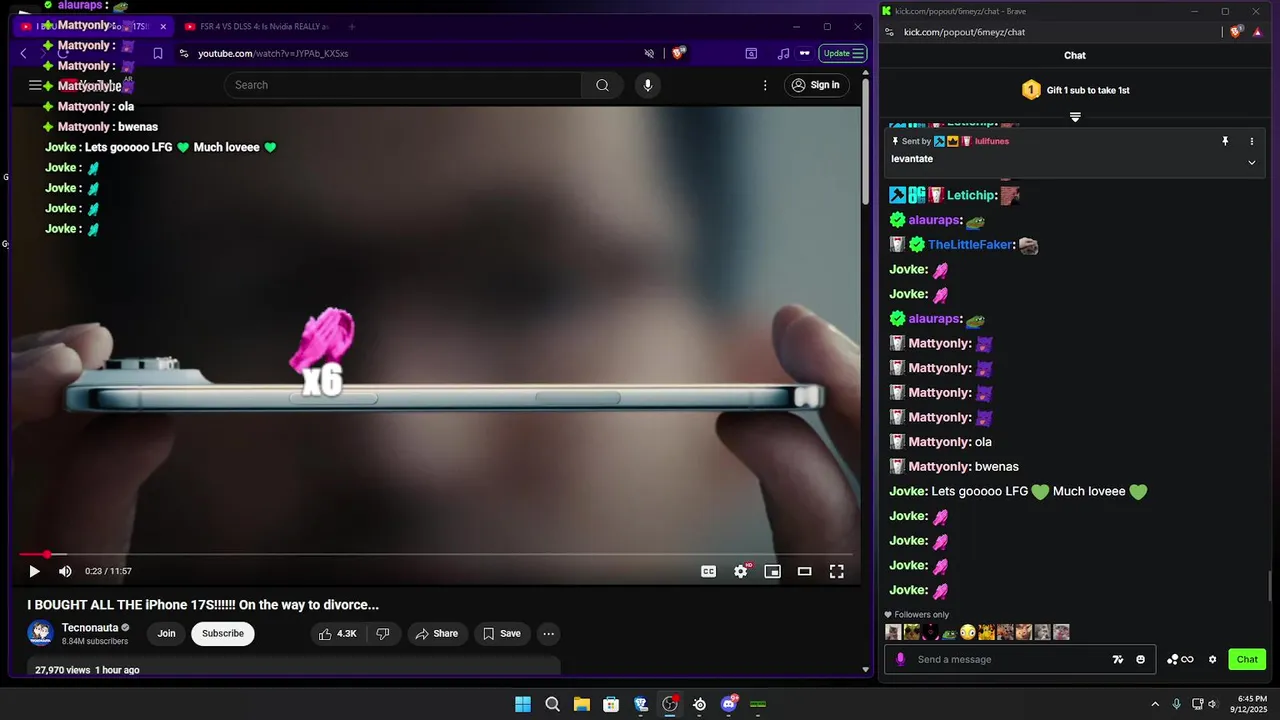Viewport: 1280px width, 720px height.
Task: Open File Explorer from taskbar
Action: point(582,704)
